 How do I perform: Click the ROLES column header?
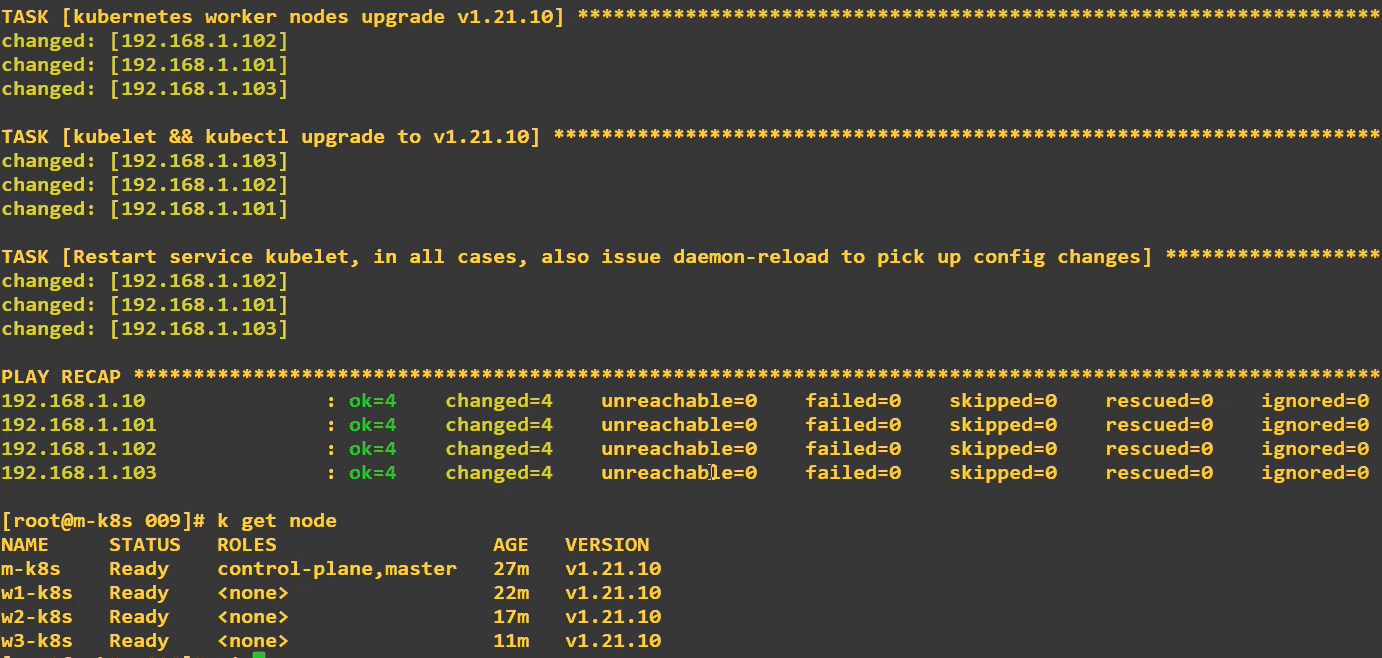pyautogui.click(x=247, y=545)
